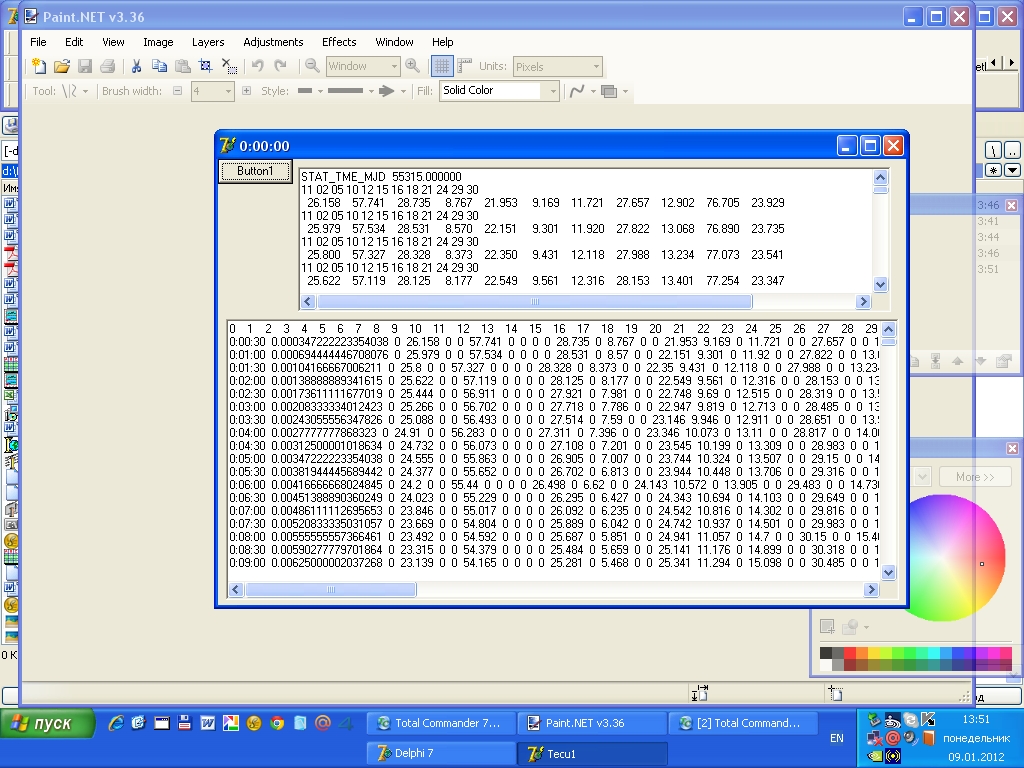Click Button1 in the 0:00:00 window
Screen dimensions: 1024x768
pyautogui.click(x=255, y=171)
